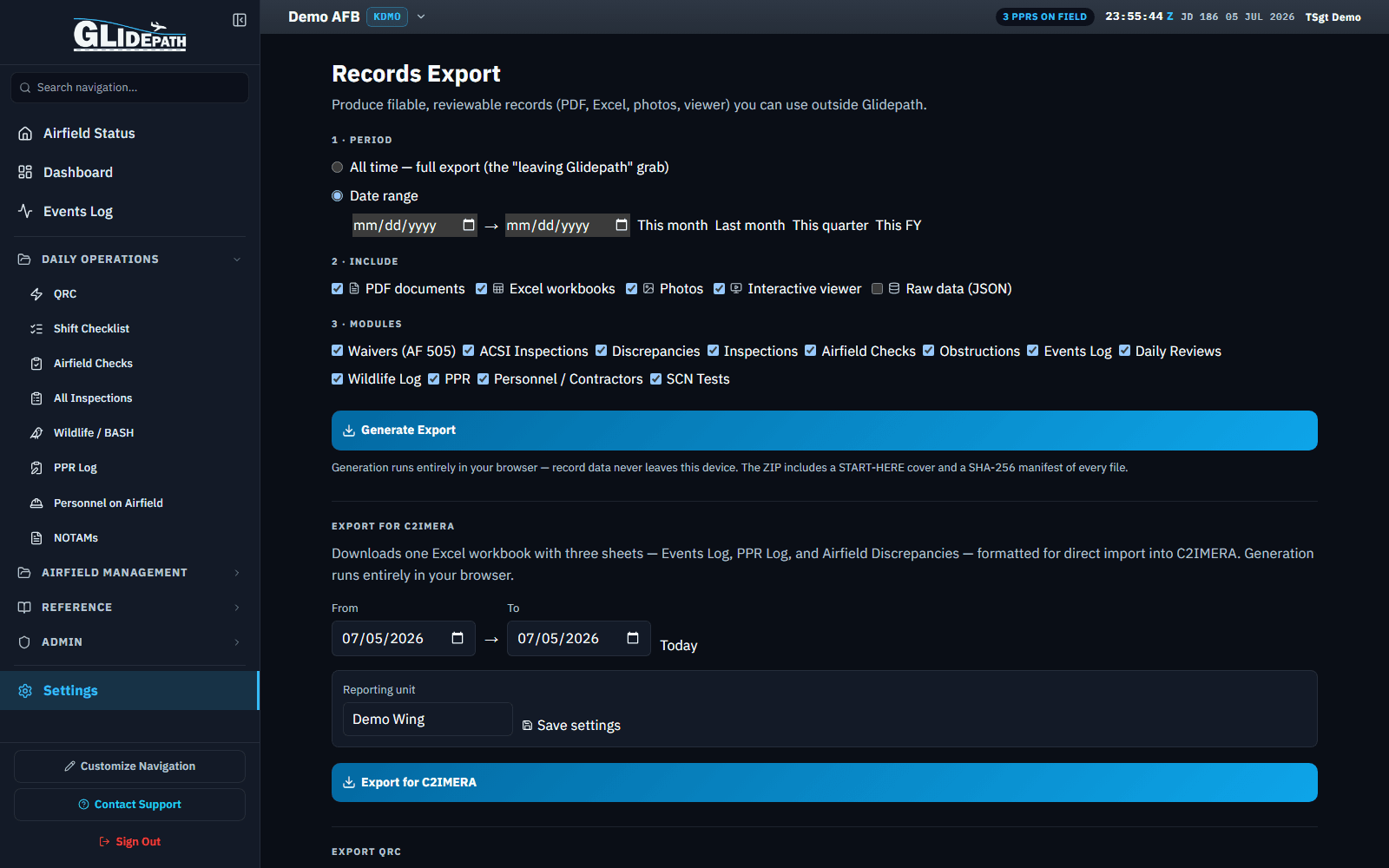Click the Airfield Checks clipboard icon
The width and height of the screenshot is (1389, 868).
click(36, 364)
